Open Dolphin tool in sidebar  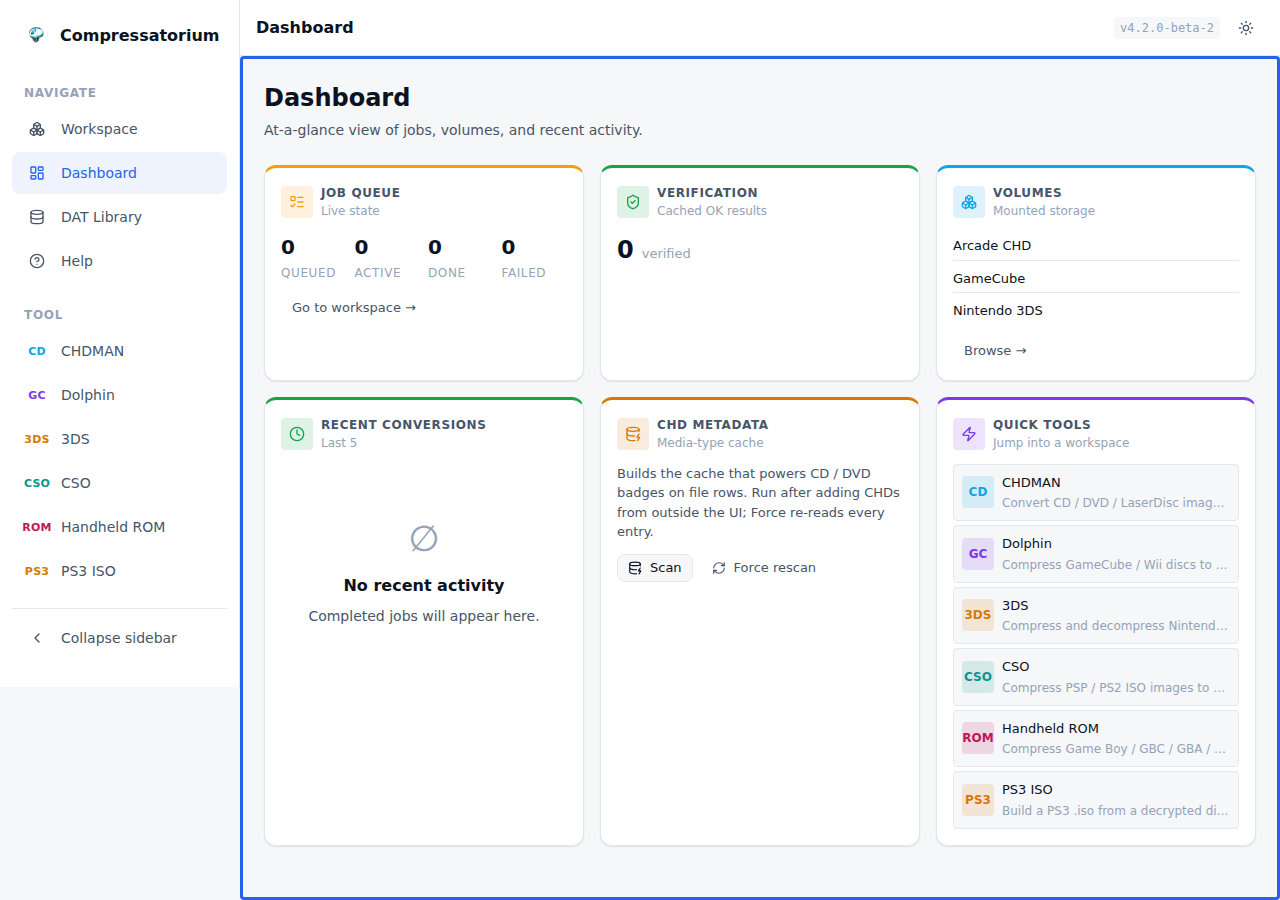point(119,395)
